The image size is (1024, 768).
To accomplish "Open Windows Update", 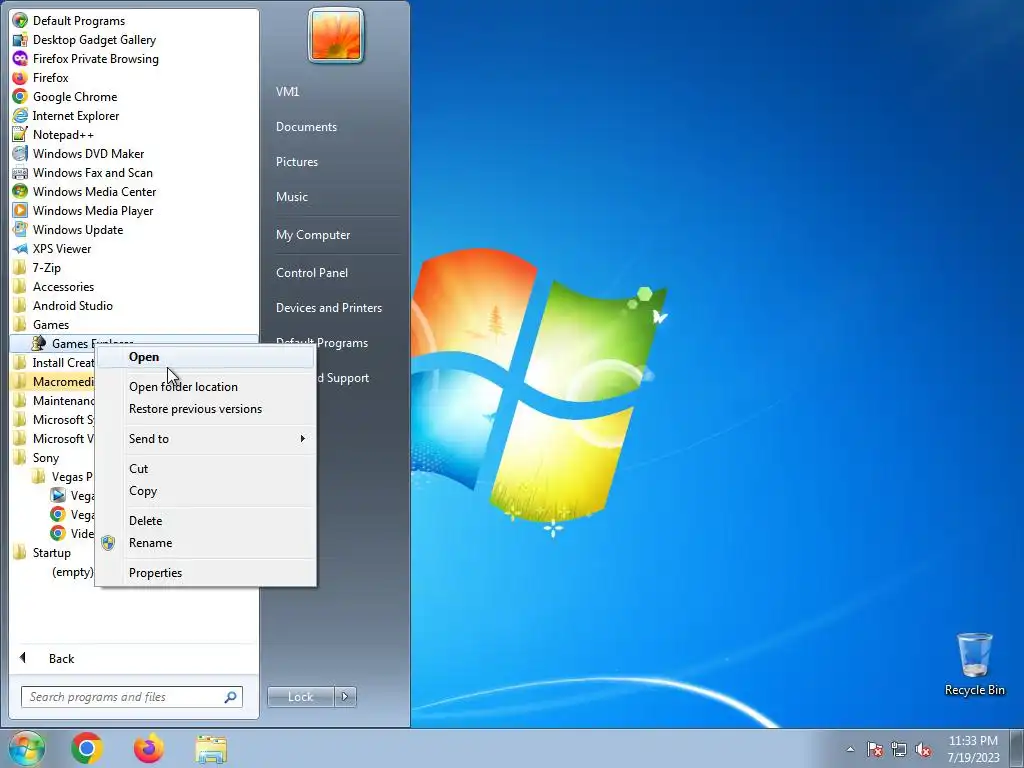I will pos(68,229).
